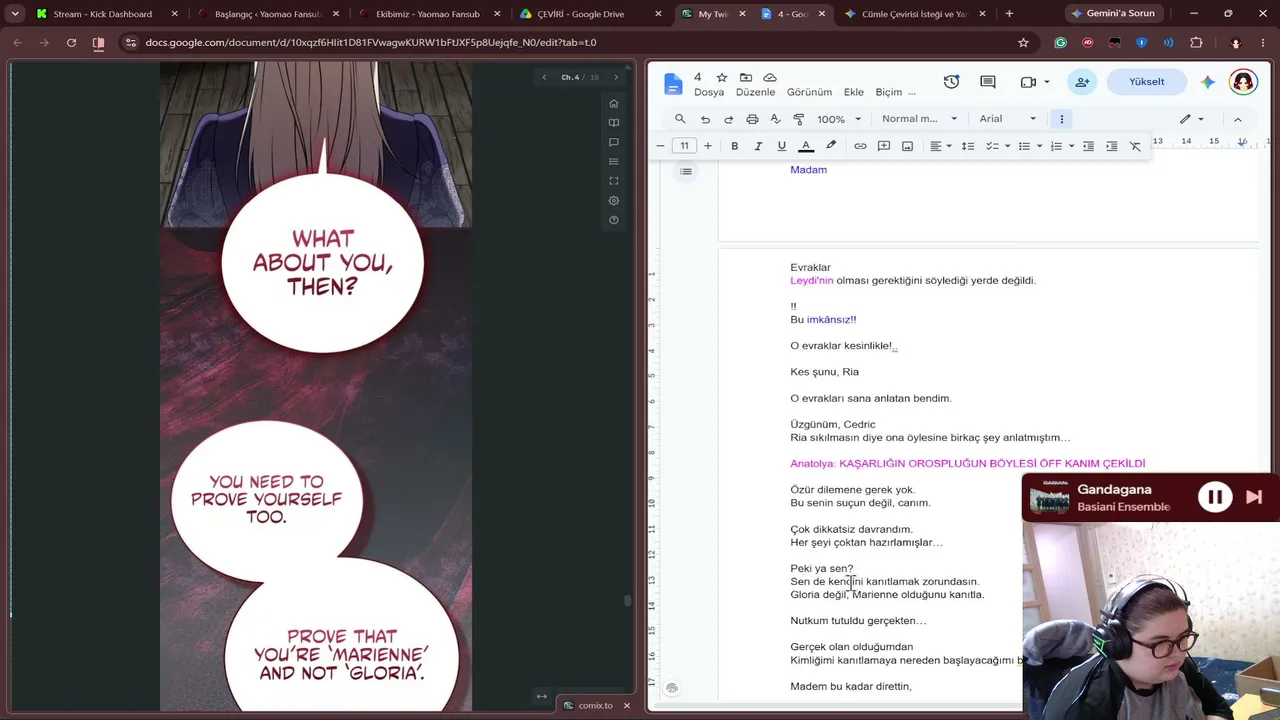The height and width of the screenshot is (720, 1280).
Task: Search the menus magnifier icon
Action: (680, 119)
